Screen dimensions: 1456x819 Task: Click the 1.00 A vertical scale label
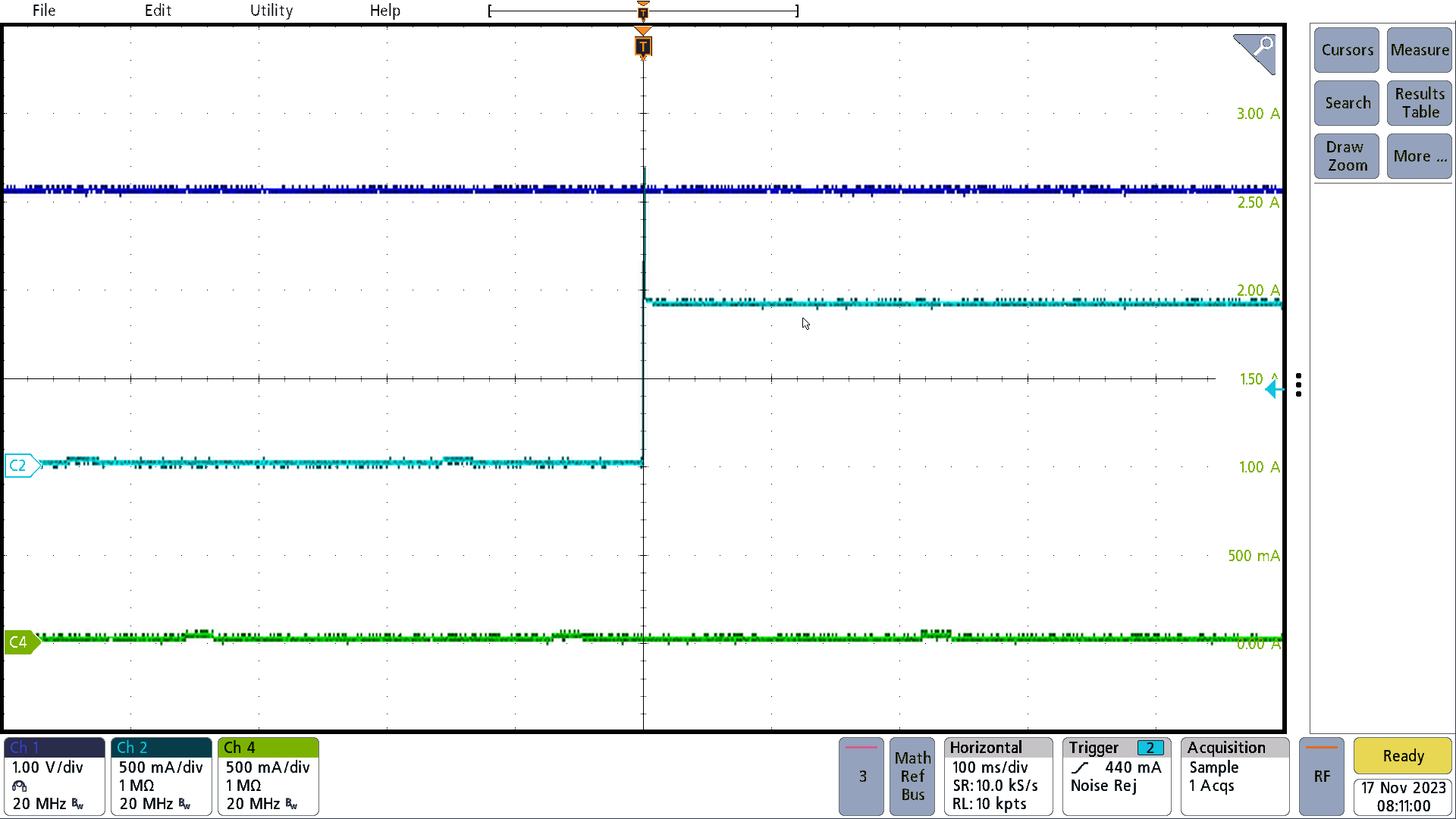(x=1259, y=467)
